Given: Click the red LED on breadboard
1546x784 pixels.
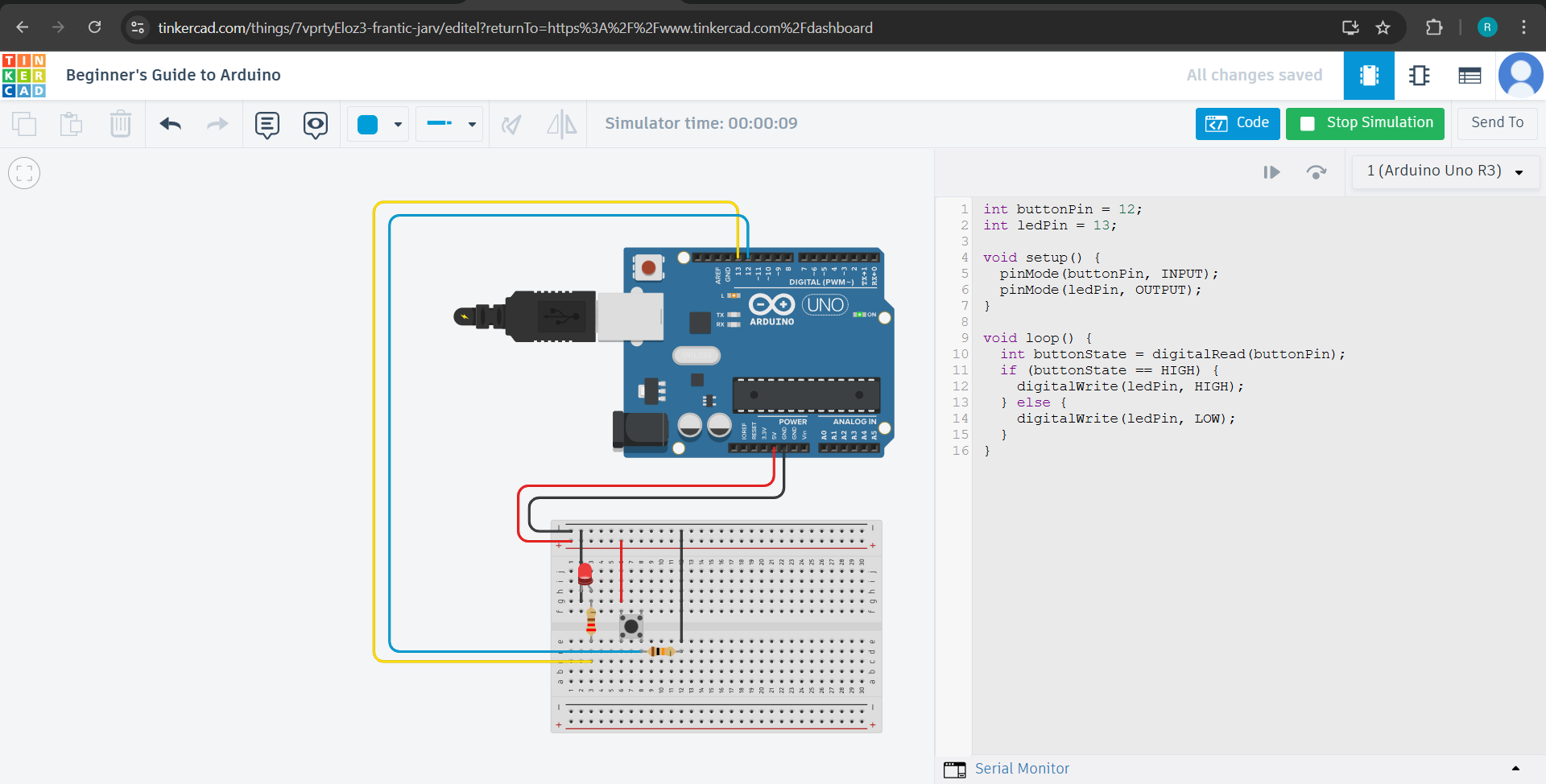Looking at the screenshot, I should click(585, 575).
